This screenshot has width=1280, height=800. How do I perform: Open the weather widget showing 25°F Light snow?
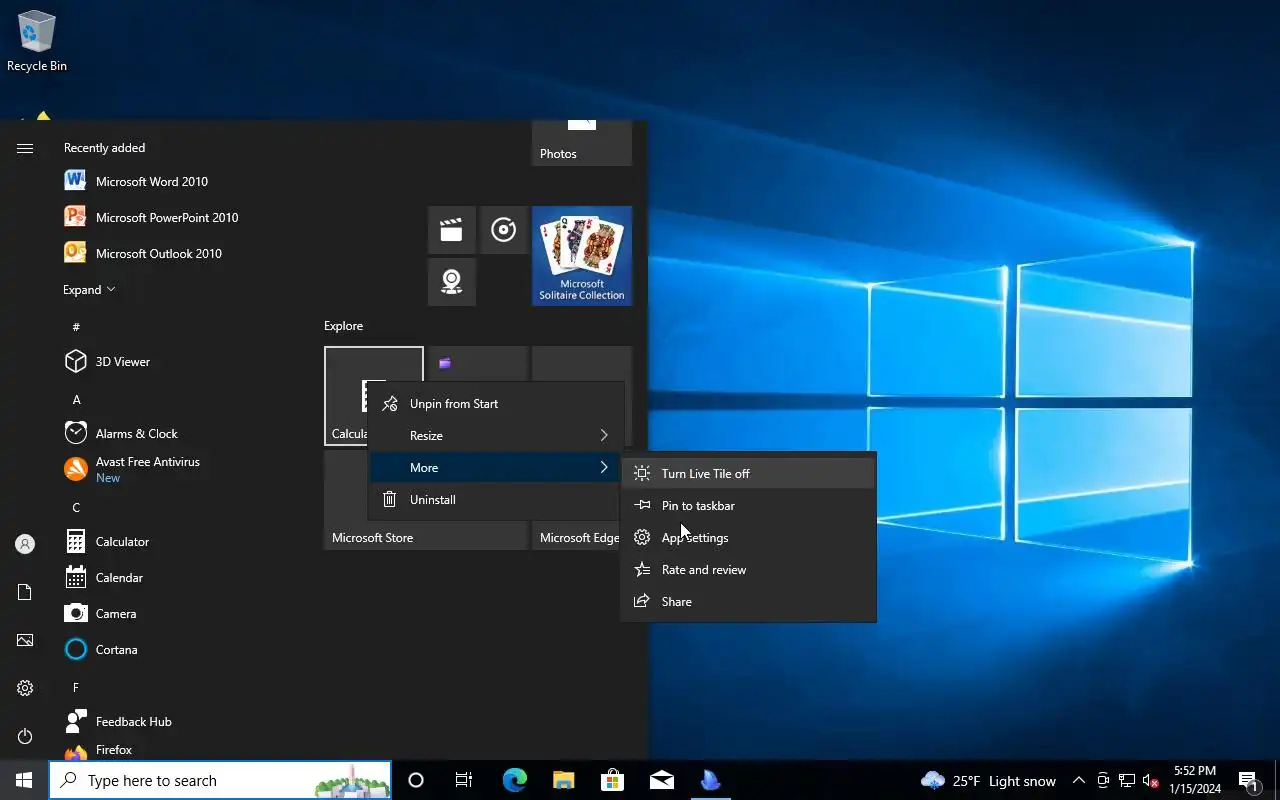click(988, 781)
